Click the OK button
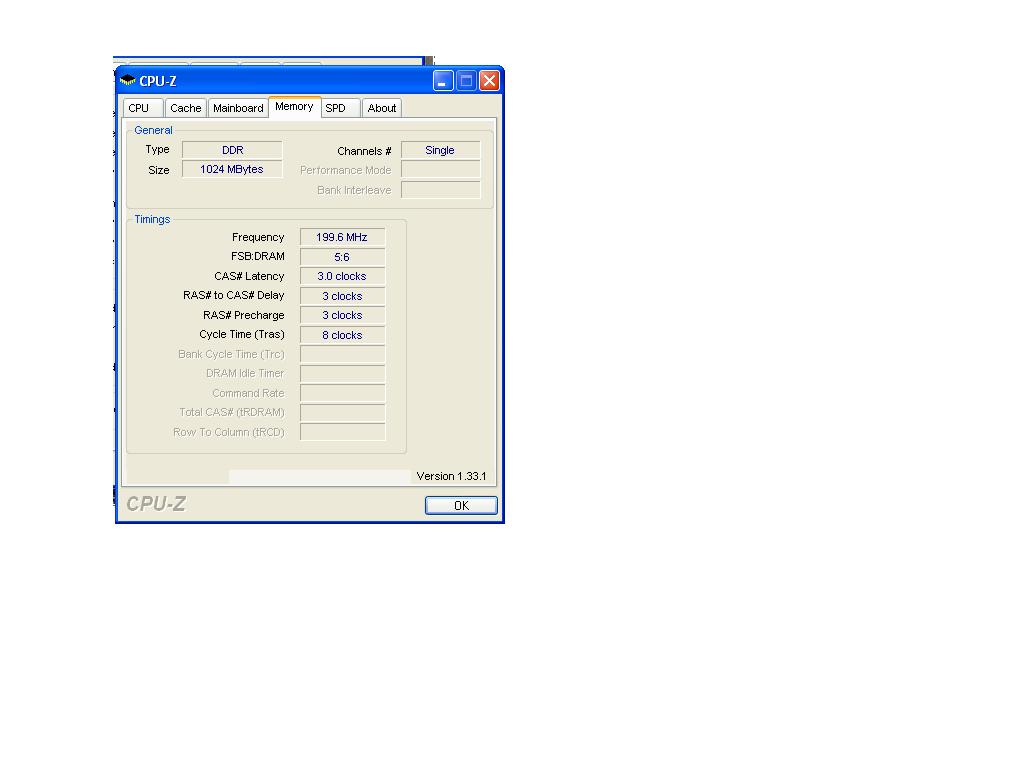Screen dimensions: 1024x768 [x=461, y=505]
